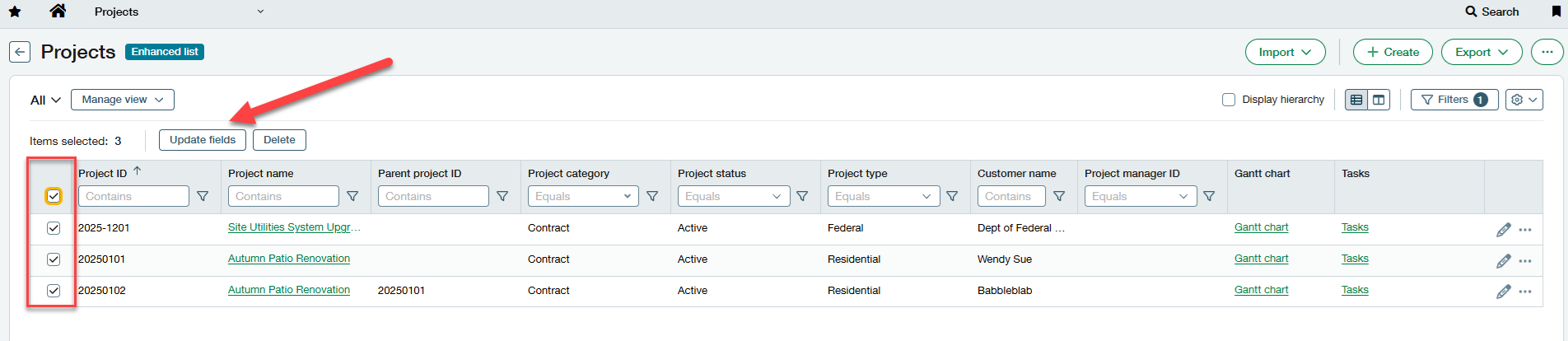The width and height of the screenshot is (1568, 341).
Task: Click filter icon for Project name column
Action: coord(352,196)
